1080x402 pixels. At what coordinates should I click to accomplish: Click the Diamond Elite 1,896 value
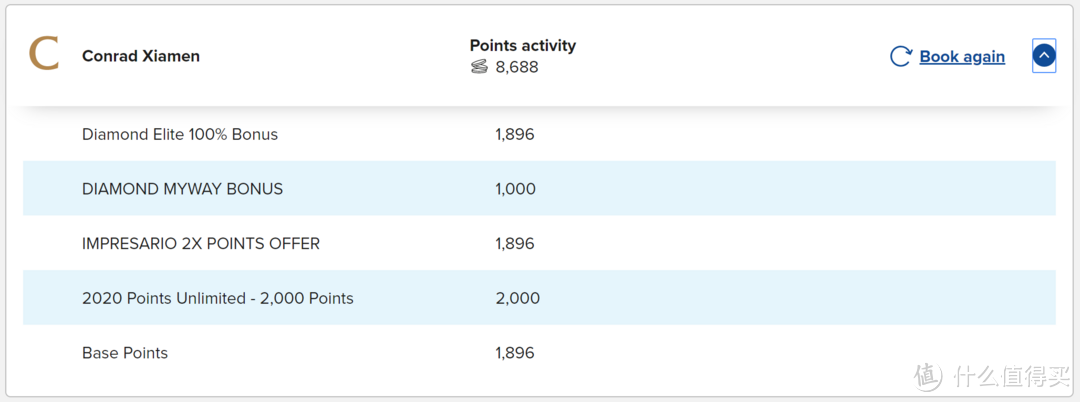(515, 134)
